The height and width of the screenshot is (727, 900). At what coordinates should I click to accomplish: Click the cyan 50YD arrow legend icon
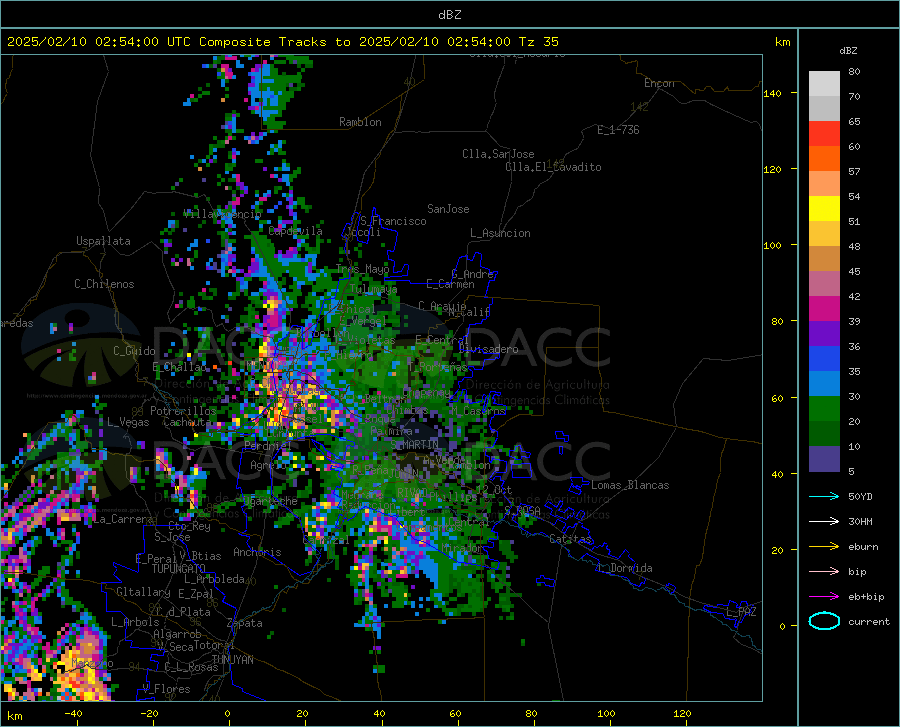[824, 496]
